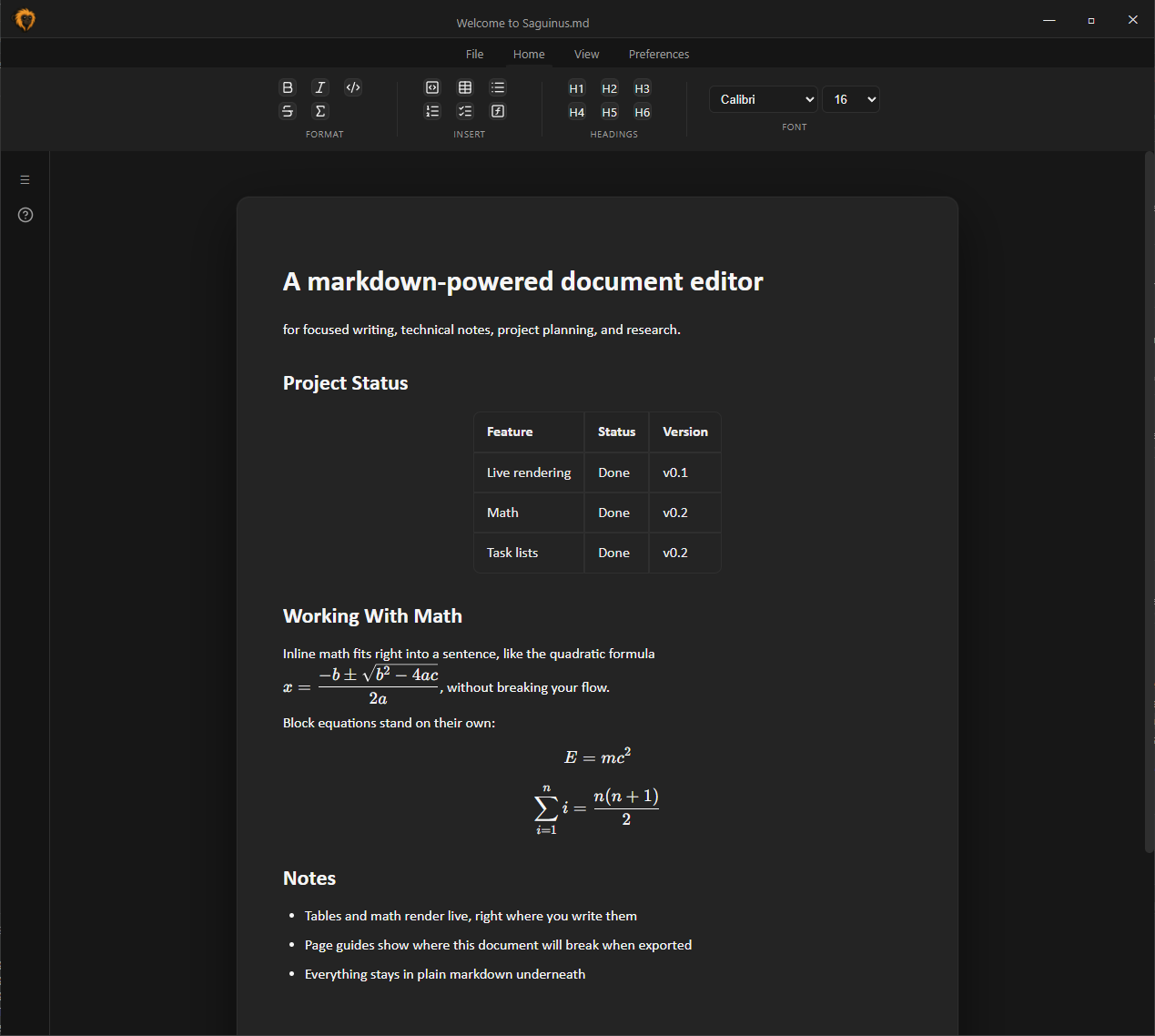1155x1036 pixels.
Task: Click the 'Project Status' heading
Action: (x=346, y=383)
